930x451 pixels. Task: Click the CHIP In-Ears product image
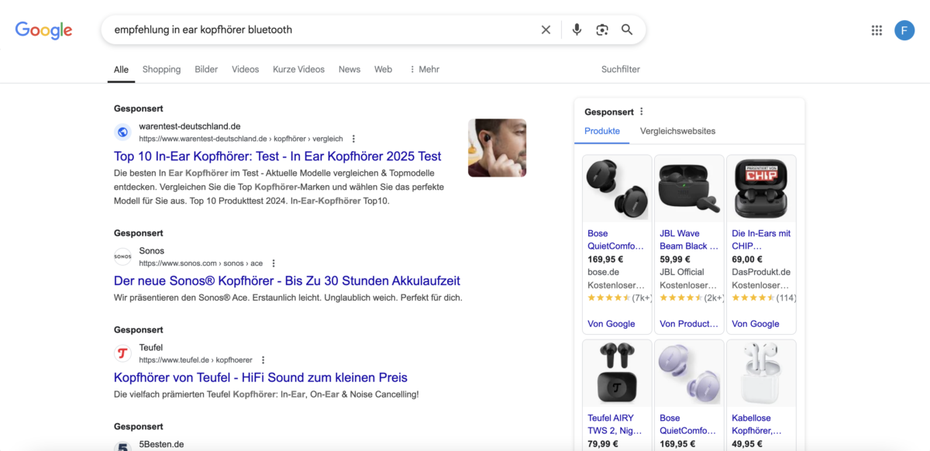point(761,190)
